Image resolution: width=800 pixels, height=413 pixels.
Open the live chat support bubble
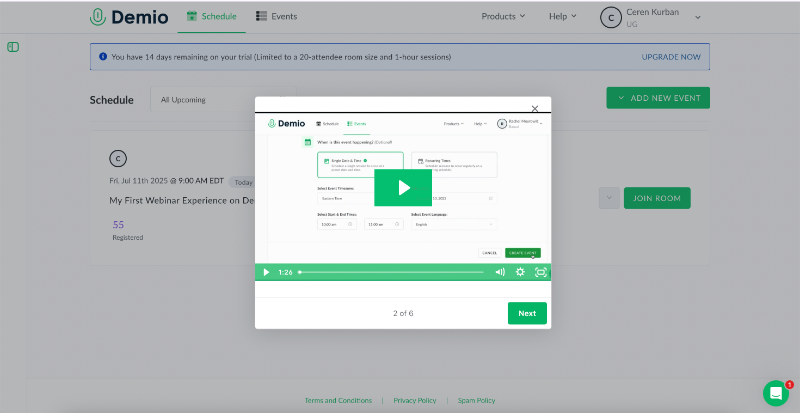776,393
